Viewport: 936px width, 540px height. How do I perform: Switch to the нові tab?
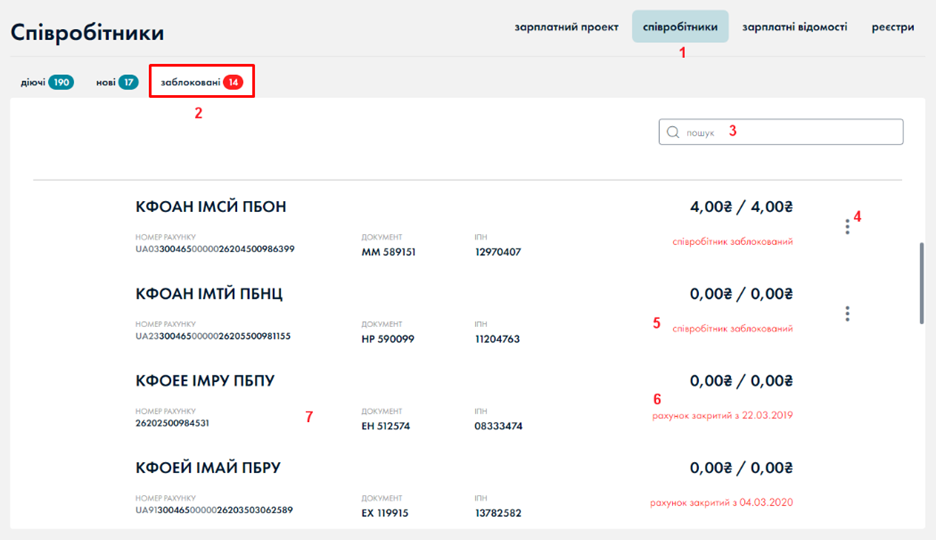[105, 82]
